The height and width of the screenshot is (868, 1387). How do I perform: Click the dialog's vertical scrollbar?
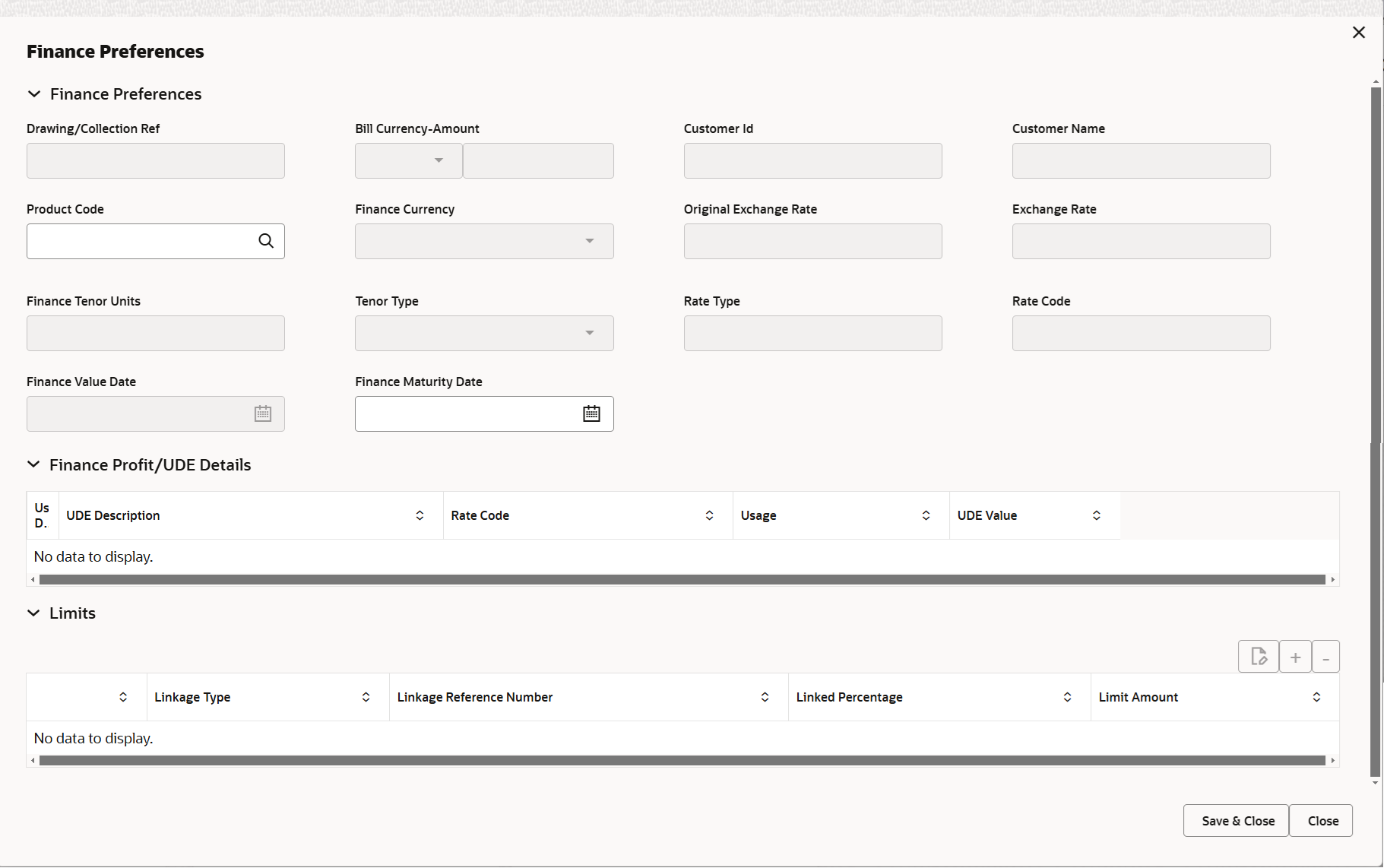pyautogui.click(x=1376, y=432)
